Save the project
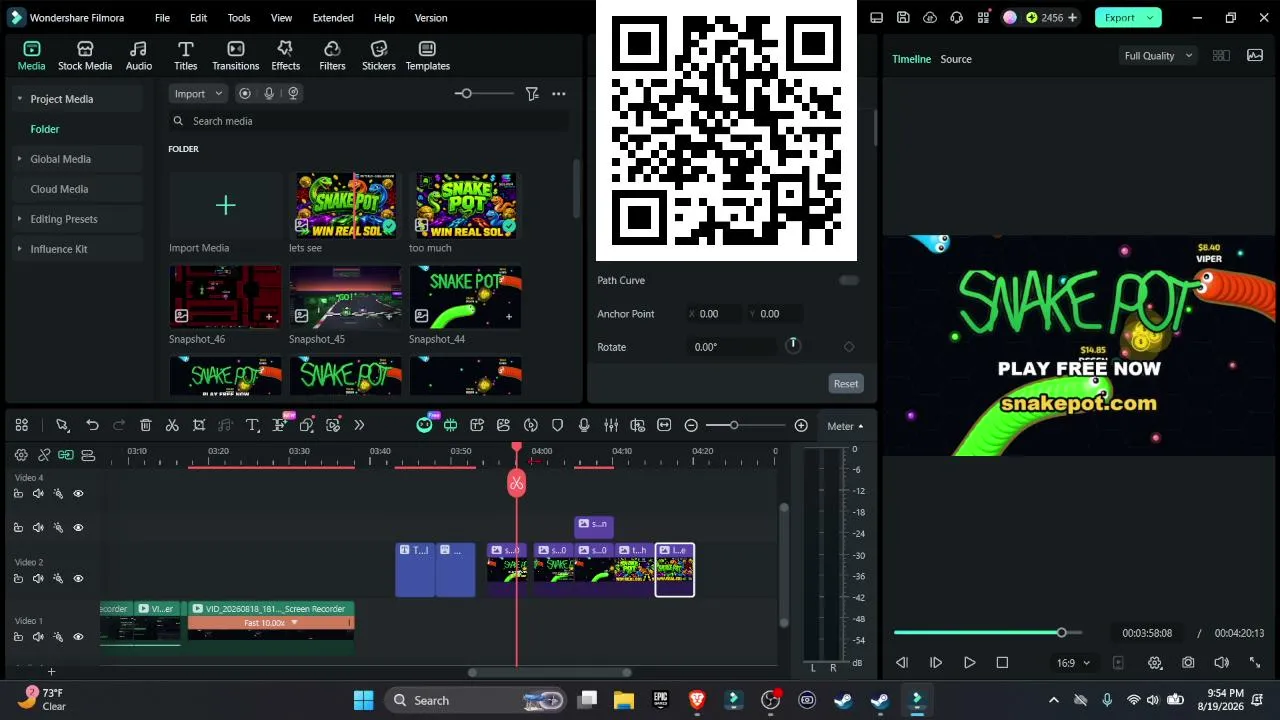 [x=903, y=18]
